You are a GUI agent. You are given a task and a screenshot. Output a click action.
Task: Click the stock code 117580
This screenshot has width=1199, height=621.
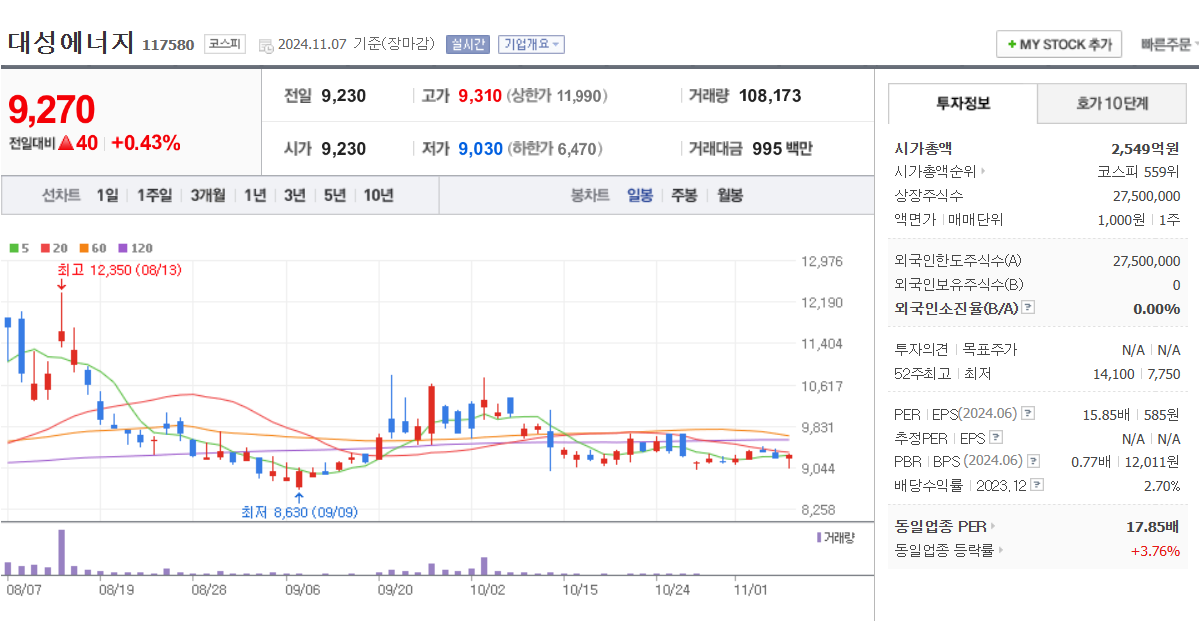[x=167, y=45]
